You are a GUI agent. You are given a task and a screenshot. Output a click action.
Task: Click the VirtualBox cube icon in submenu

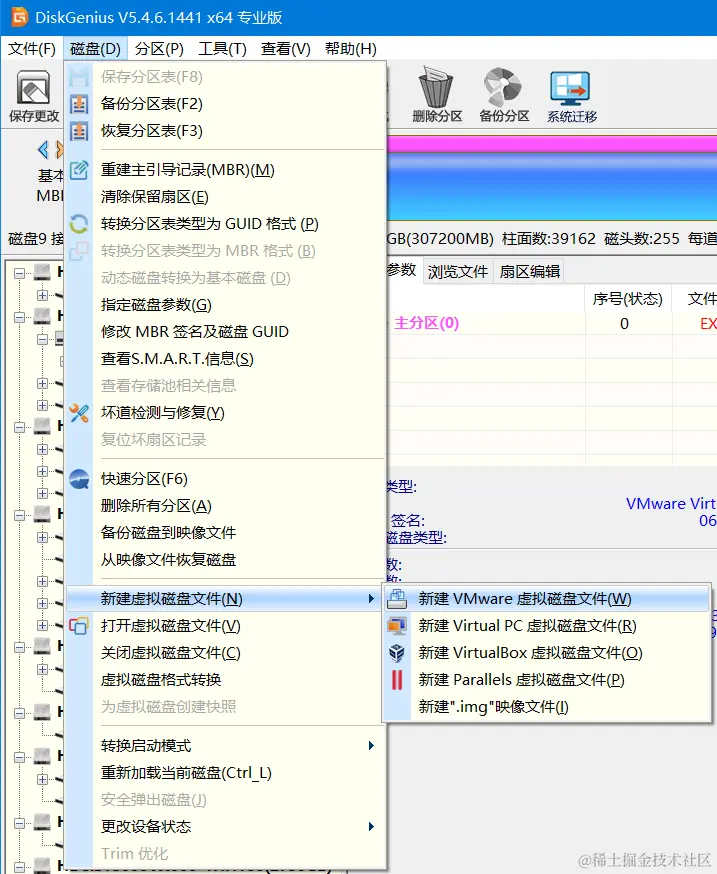396,653
